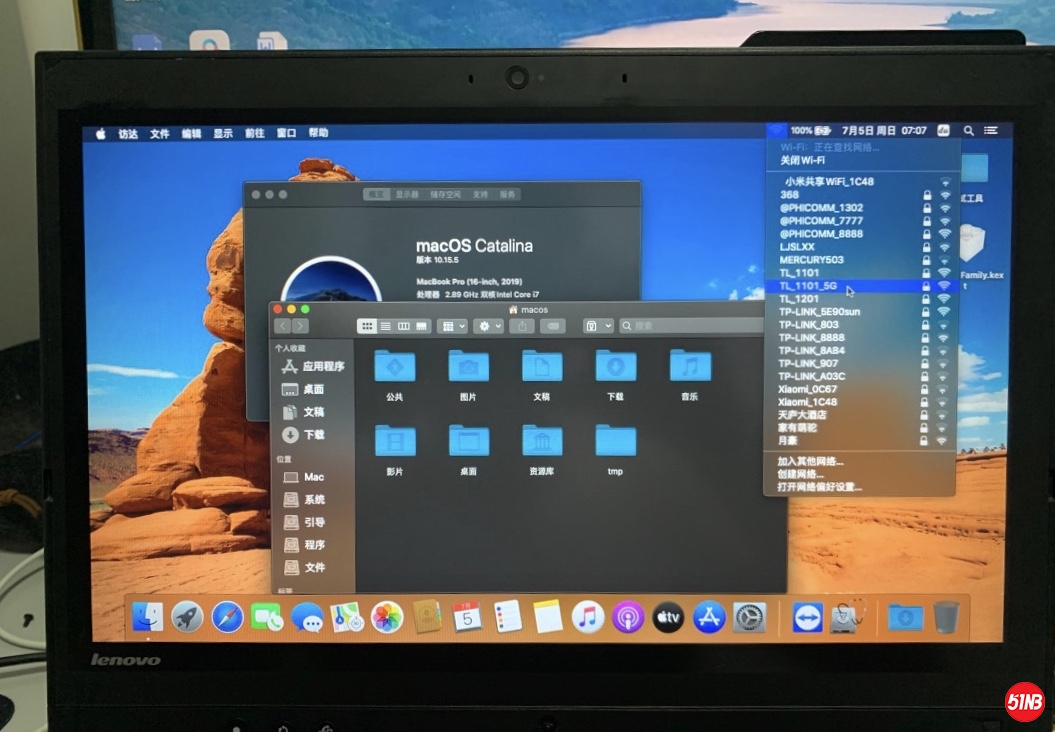Open Launchpad from the Dock
This screenshot has width=1055, height=732.
pyautogui.click(x=187, y=617)
